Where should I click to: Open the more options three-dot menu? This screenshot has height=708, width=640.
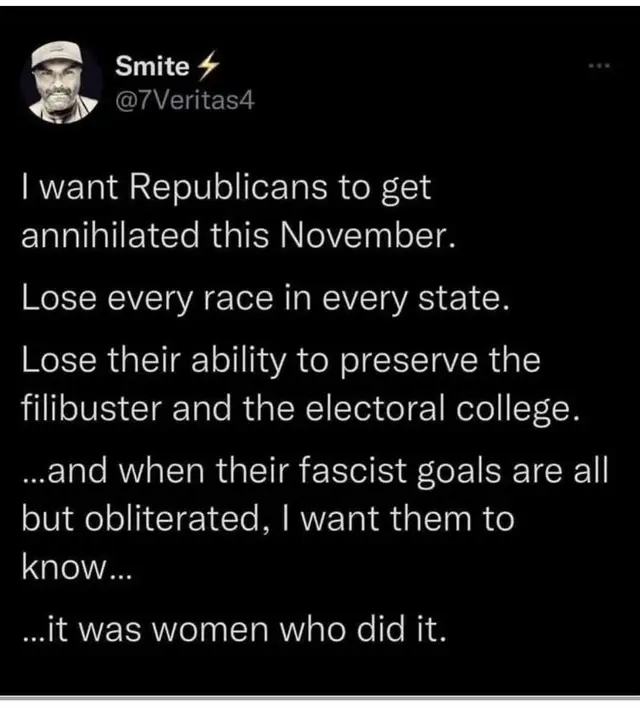[x=601, y=66]
